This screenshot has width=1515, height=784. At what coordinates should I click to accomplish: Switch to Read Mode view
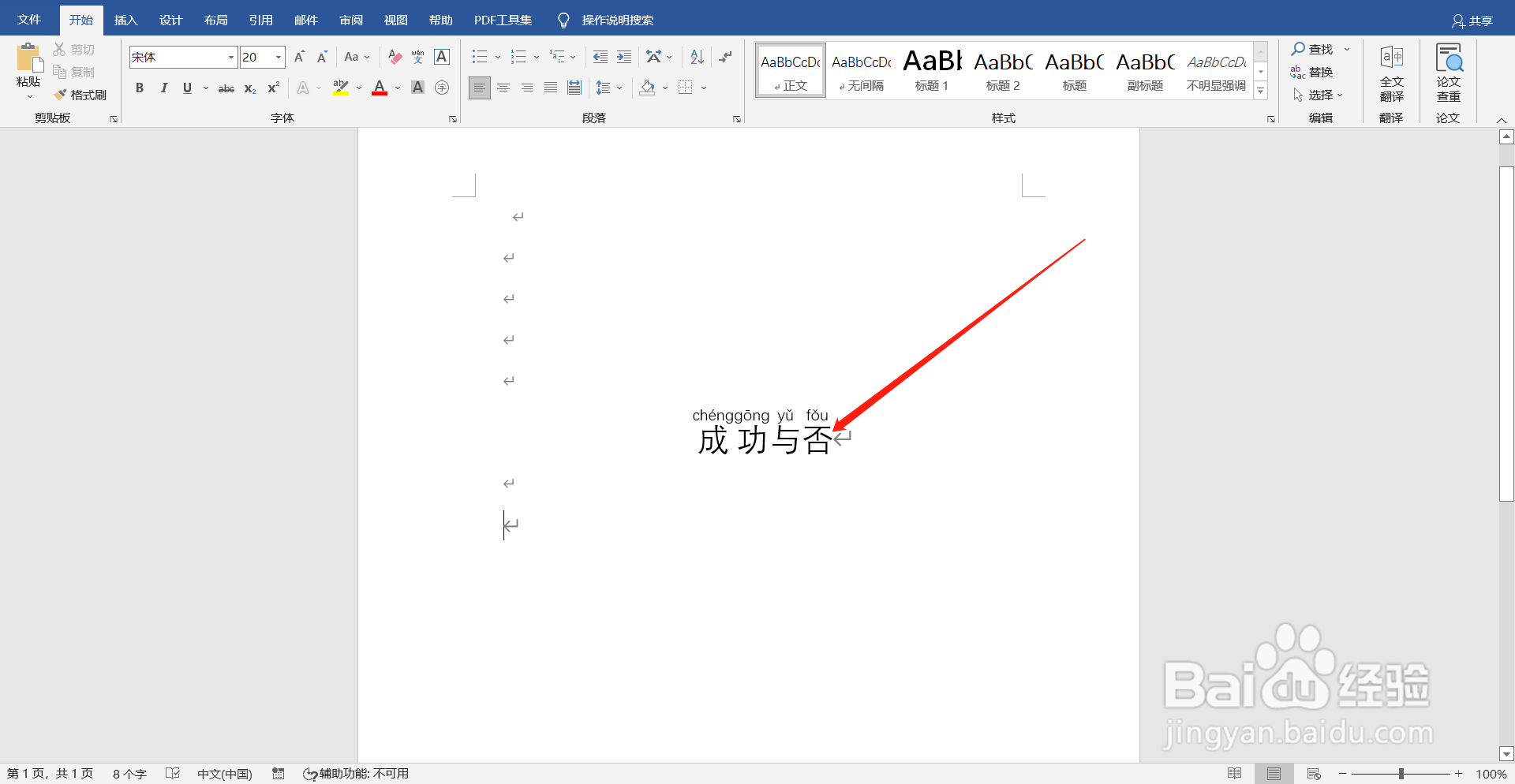[x=1234, y=774]
